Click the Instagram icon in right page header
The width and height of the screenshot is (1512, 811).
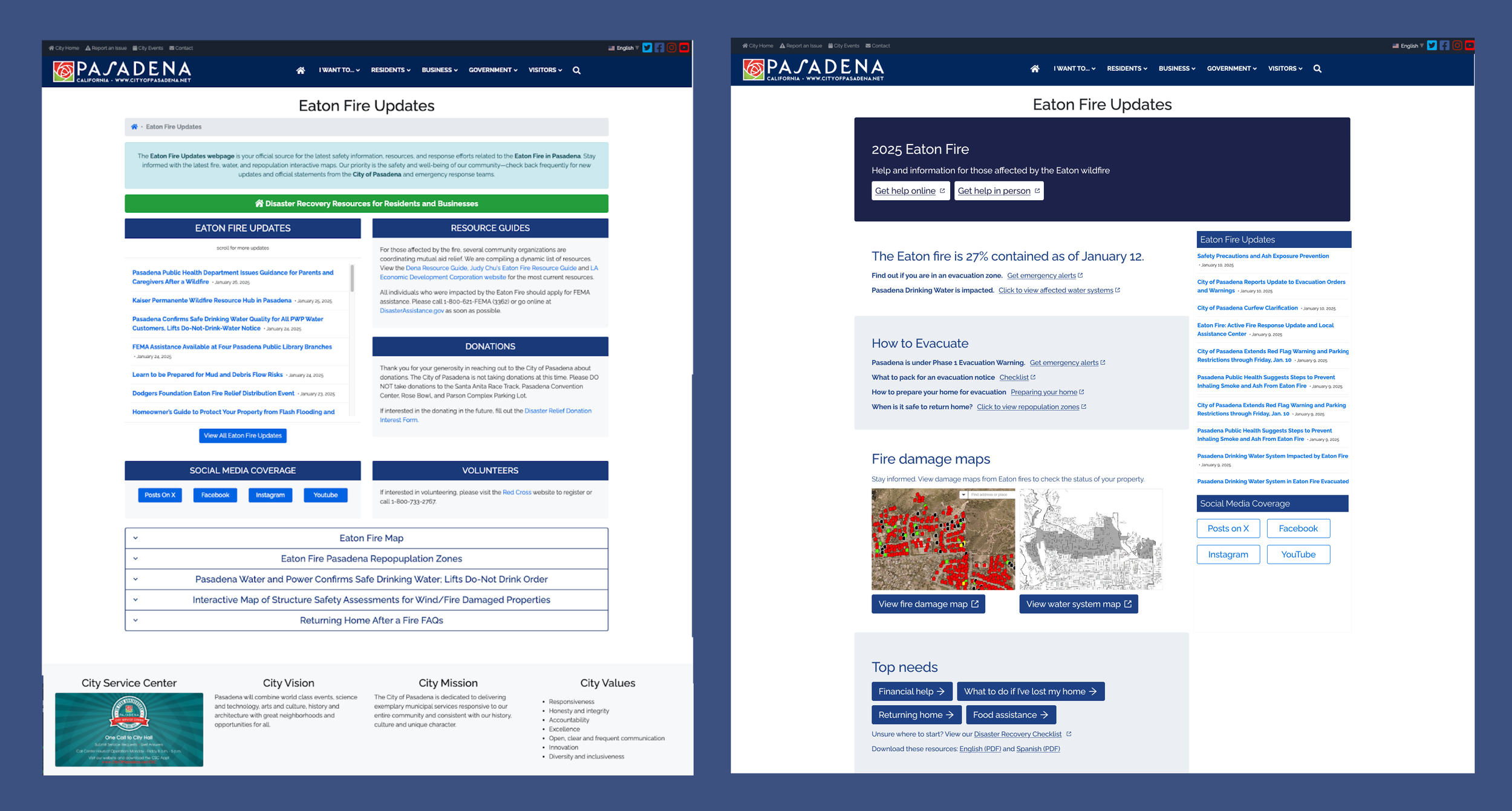coord(1457,45)
